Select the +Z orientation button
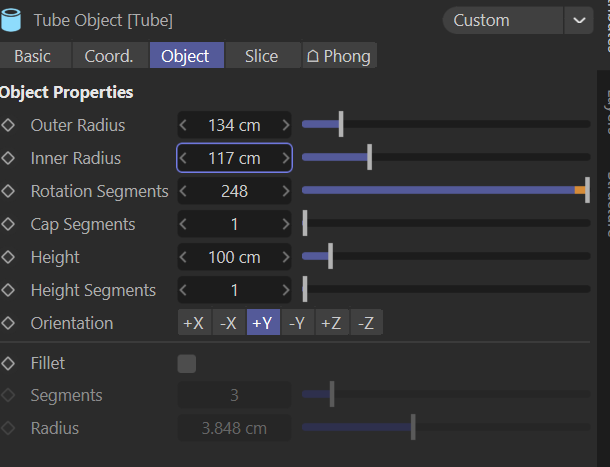The width and height of the screenshot is (610, 467). tap(331, 323)
